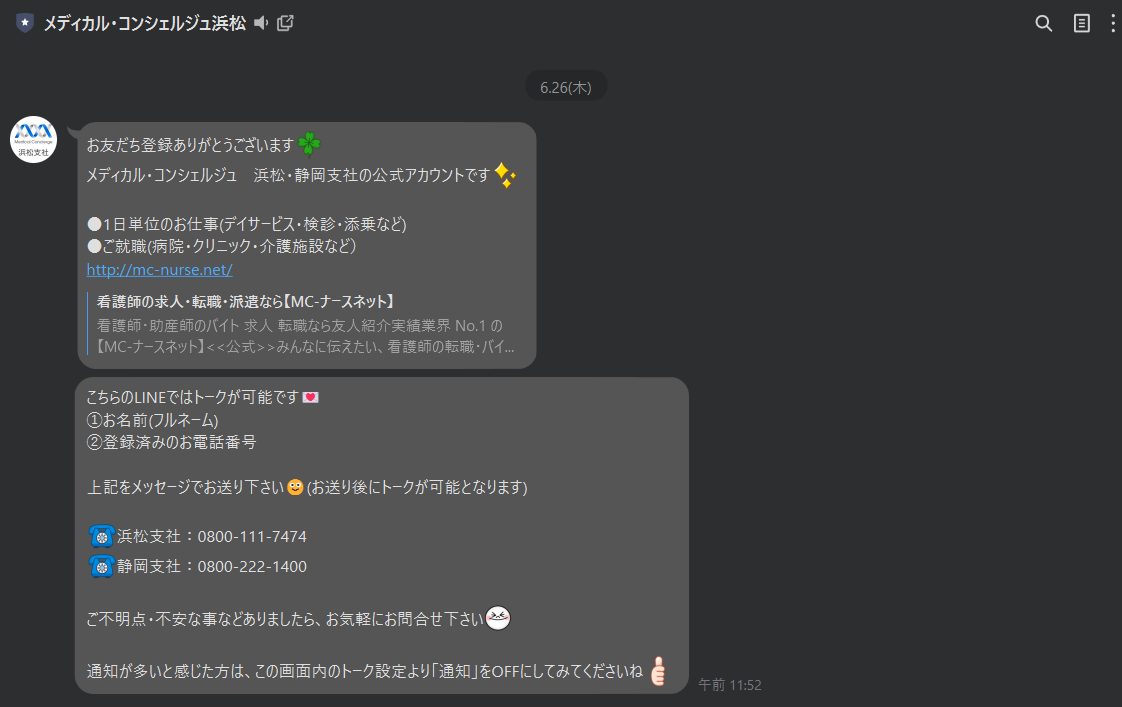Open the three-dot more options menu

pyautogui.click(x=1112, y=24)
